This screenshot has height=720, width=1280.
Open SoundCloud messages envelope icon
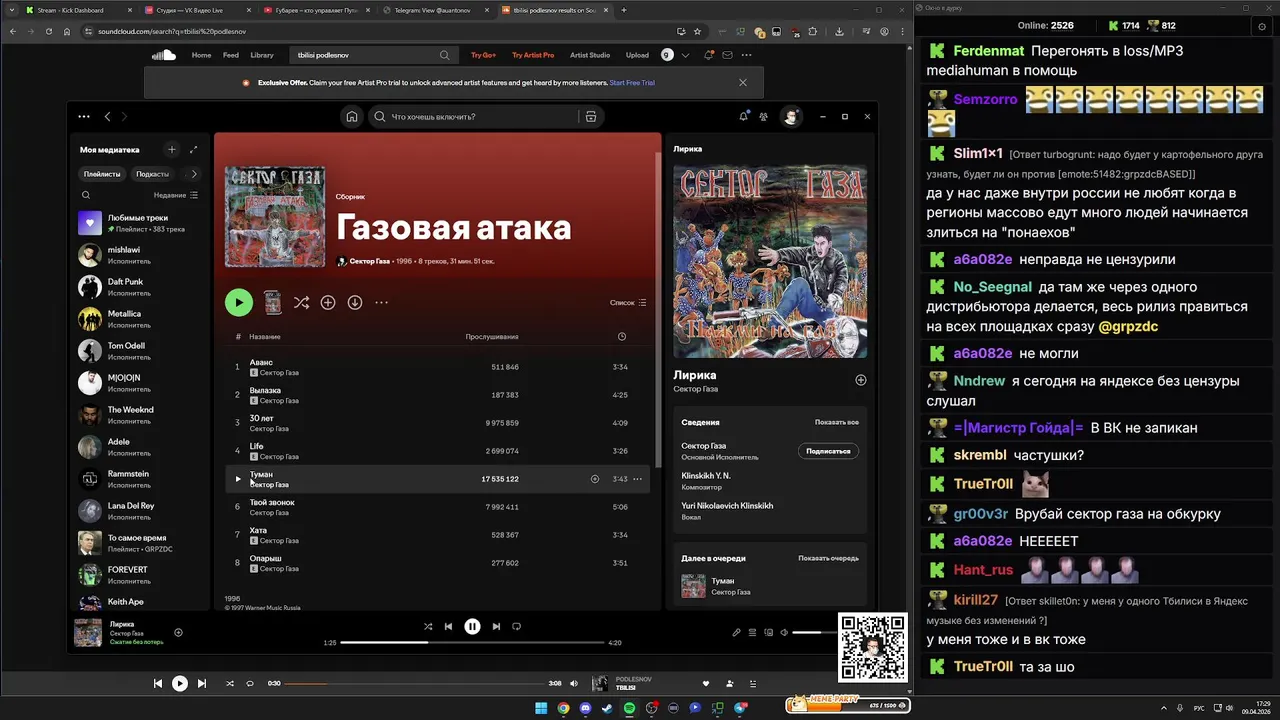[x=728, y=55]
